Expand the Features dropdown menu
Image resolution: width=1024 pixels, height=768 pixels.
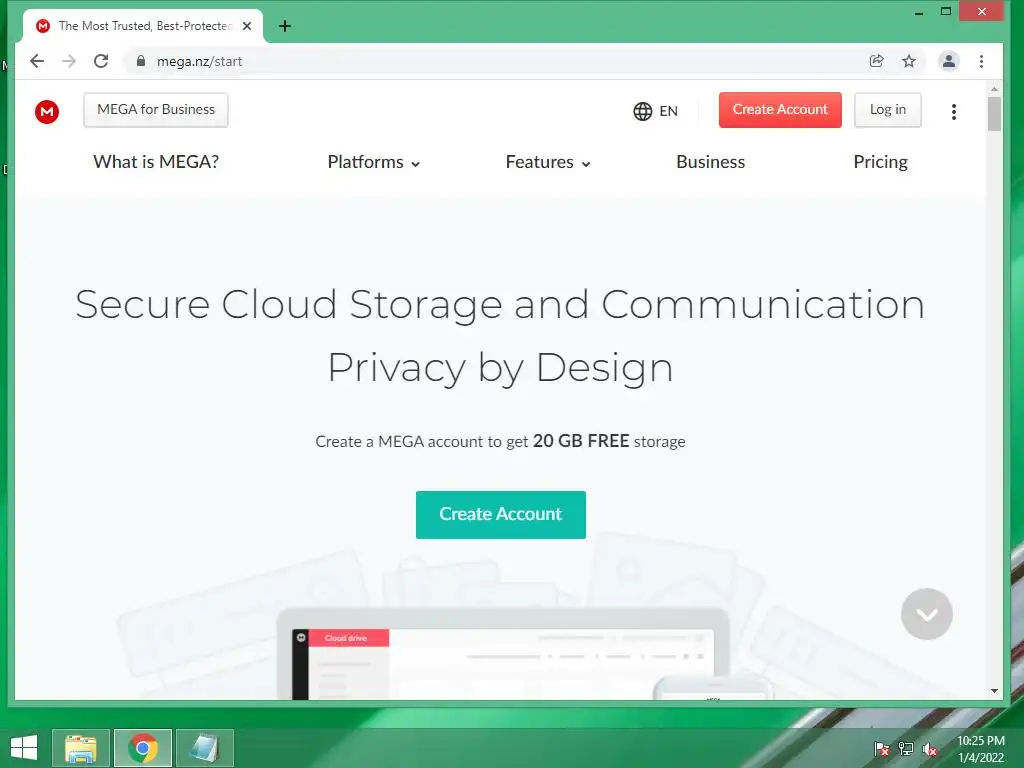pos(548,162)
